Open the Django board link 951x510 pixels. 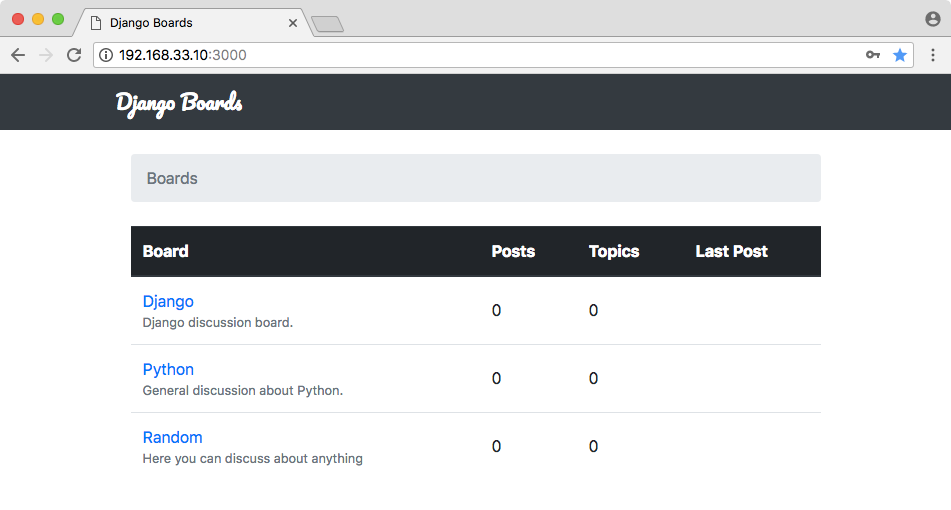pyautogui.click(x=168, y=301)
